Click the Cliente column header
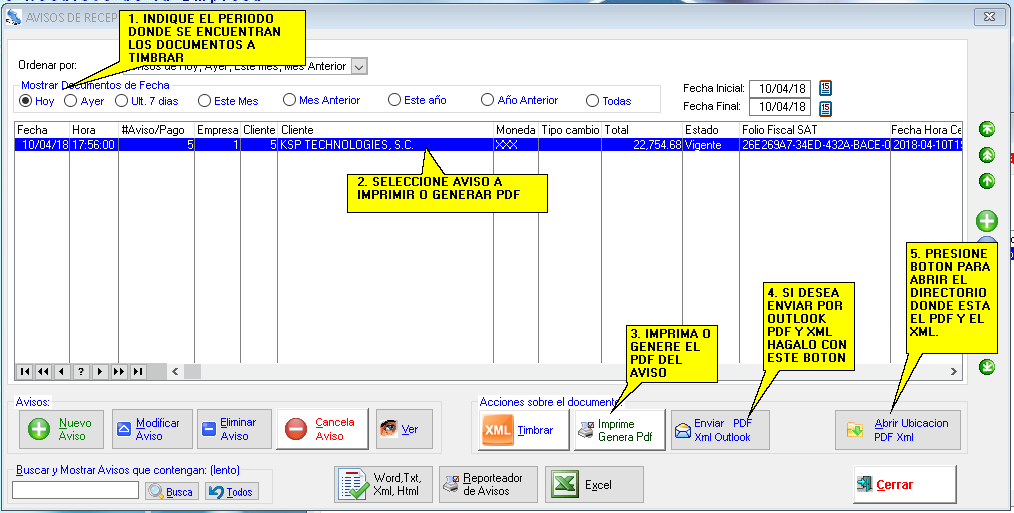The height and width of the screenshot is (513, 1014). [385, 130]
